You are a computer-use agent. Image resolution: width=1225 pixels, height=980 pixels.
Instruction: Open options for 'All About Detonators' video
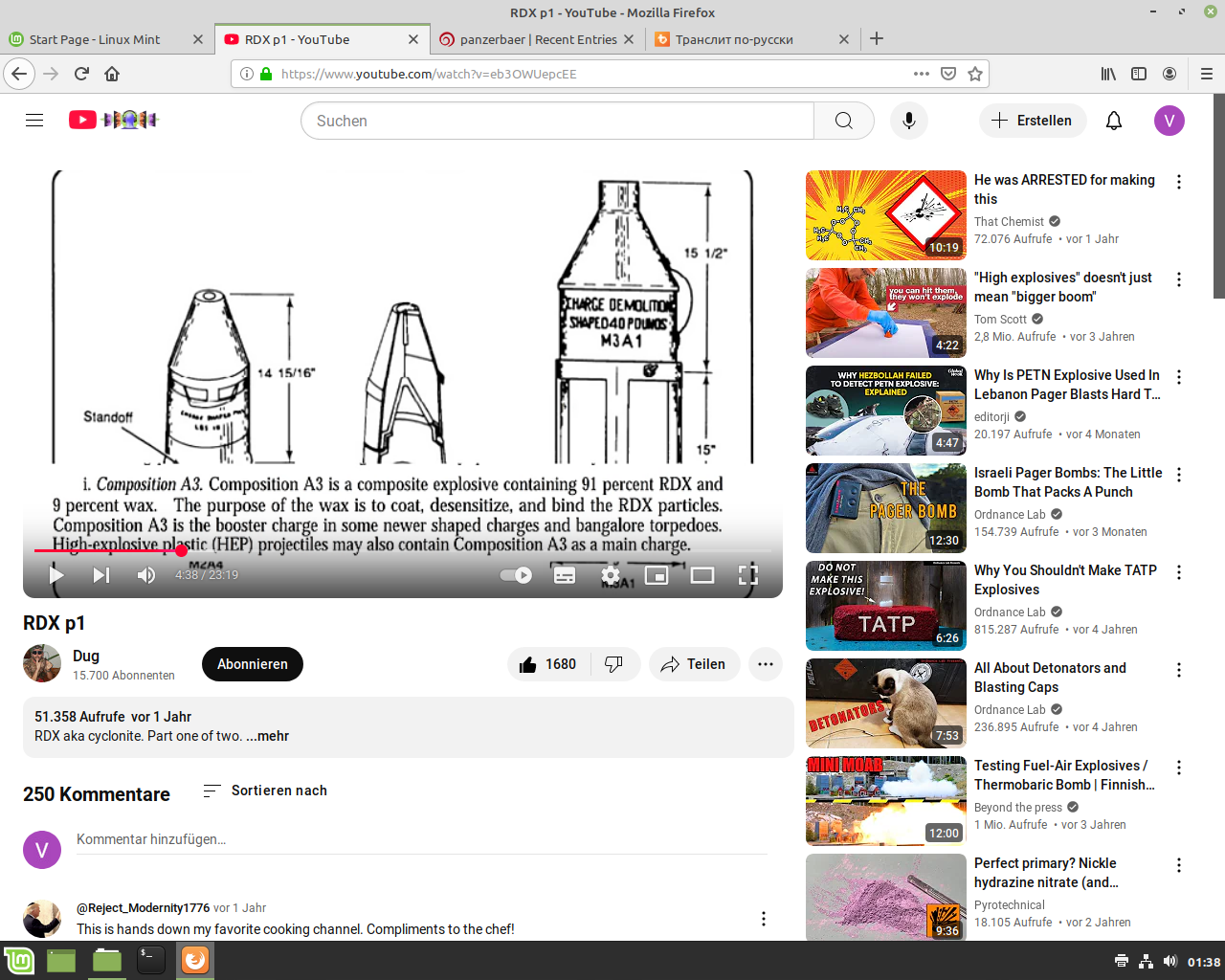[x=1179, y=670]
